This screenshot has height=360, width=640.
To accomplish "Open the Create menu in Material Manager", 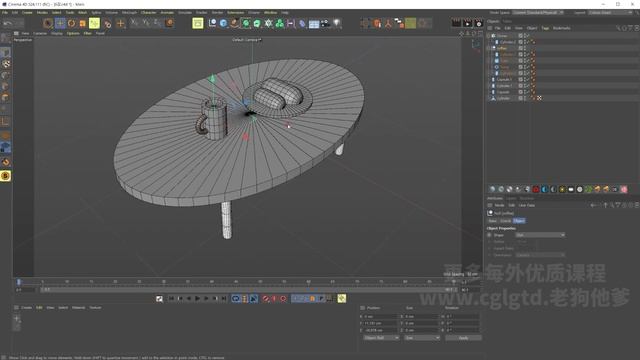I will click(x=26, y=308).
